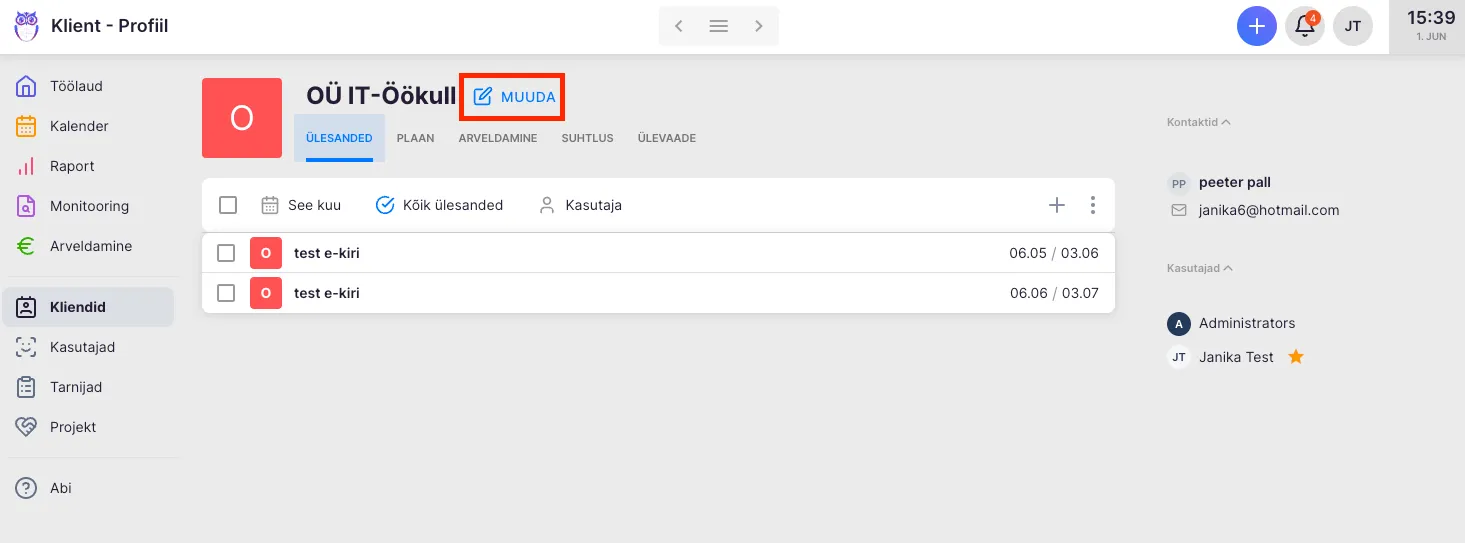Go back with the left arrow
Screen dimensions: 1465x543
(x=679, y=26)
